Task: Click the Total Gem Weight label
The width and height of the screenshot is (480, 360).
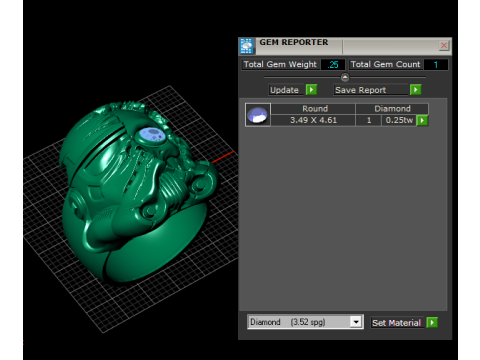Action: [x=280, y=64]
